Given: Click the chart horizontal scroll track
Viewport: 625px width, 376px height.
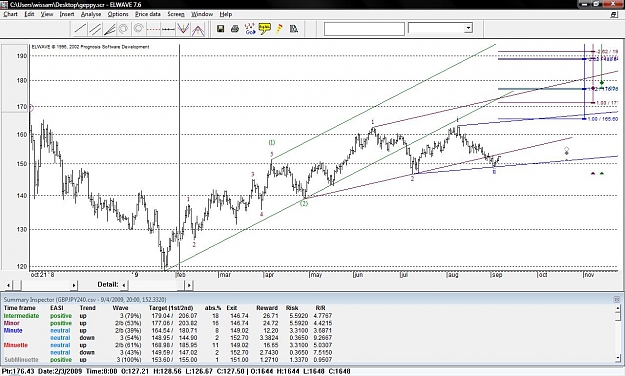Looking at the screenshot, I should point(46,285).
